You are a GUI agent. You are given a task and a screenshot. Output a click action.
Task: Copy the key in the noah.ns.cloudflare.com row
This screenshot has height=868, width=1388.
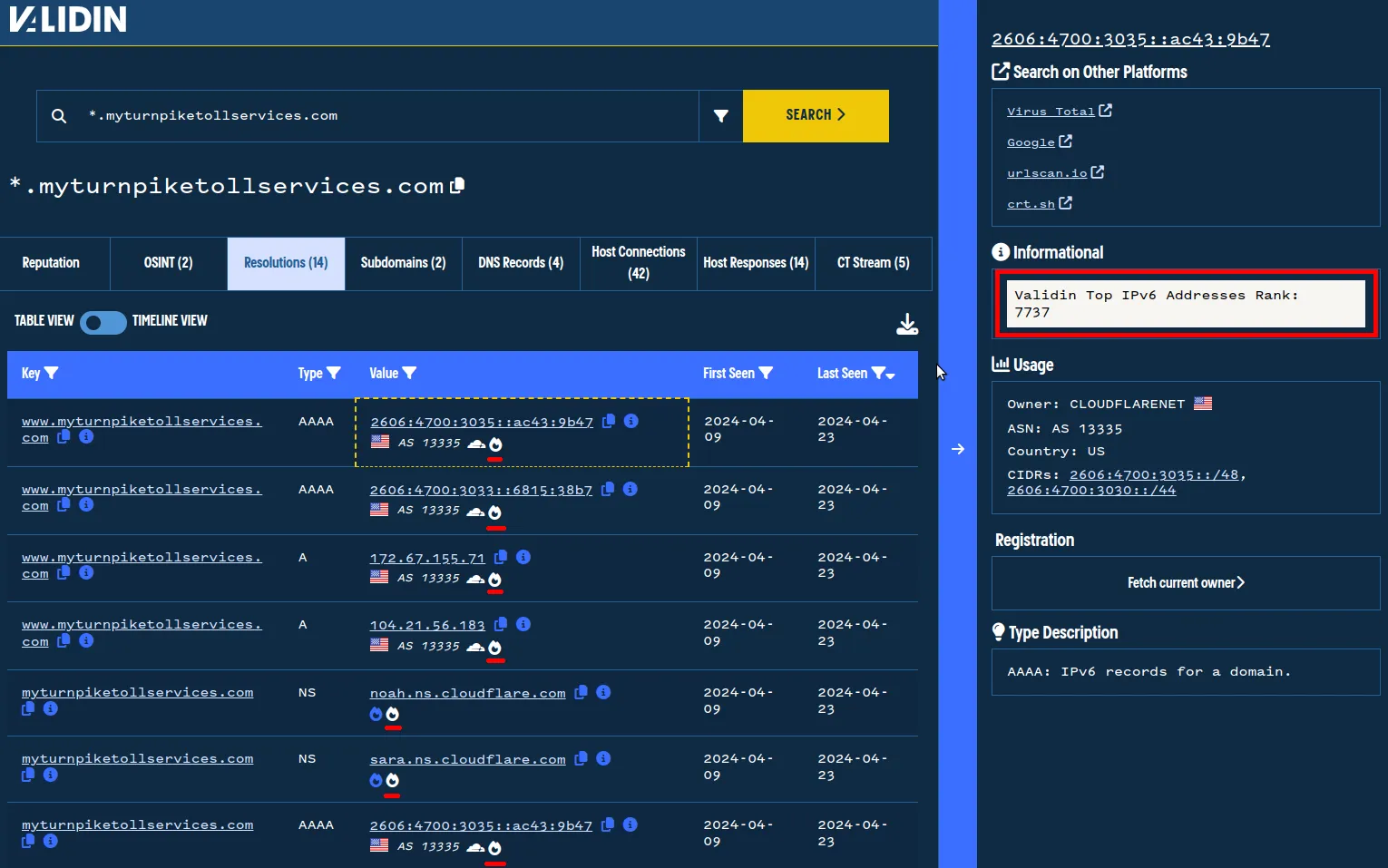[x=28, y=708]
